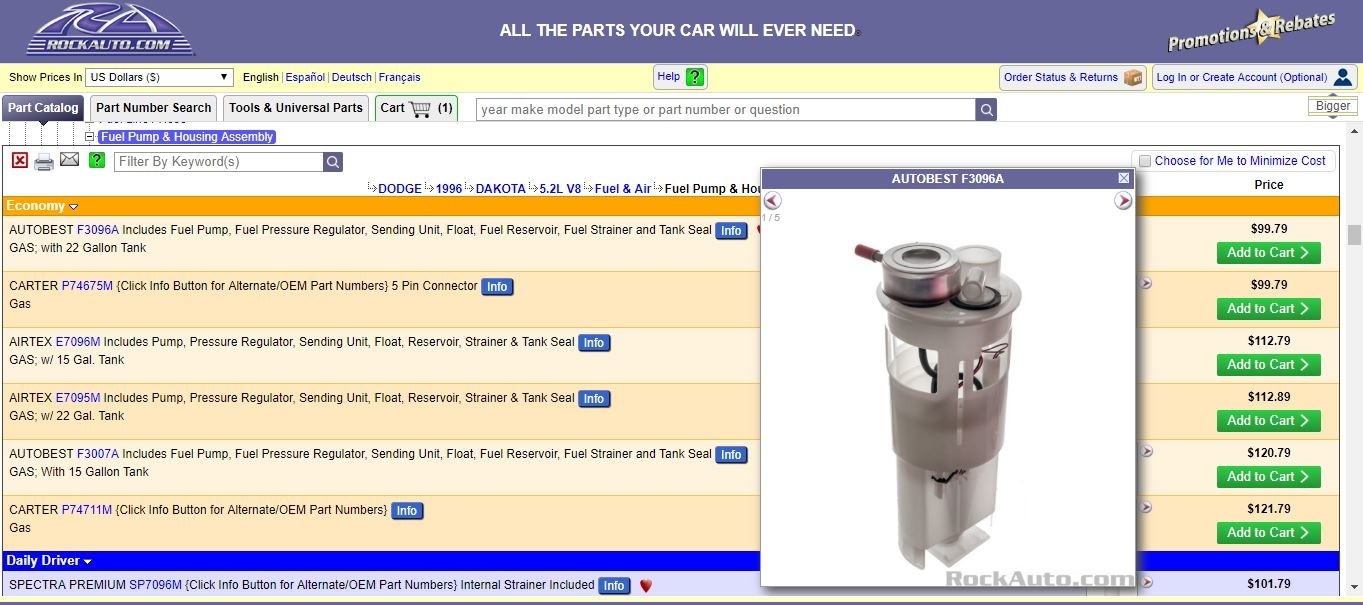Click the heart icon on the SPECTRA PREMIUM SP7096M row
Screen dimensions: 1363x605
pos(645,586)
